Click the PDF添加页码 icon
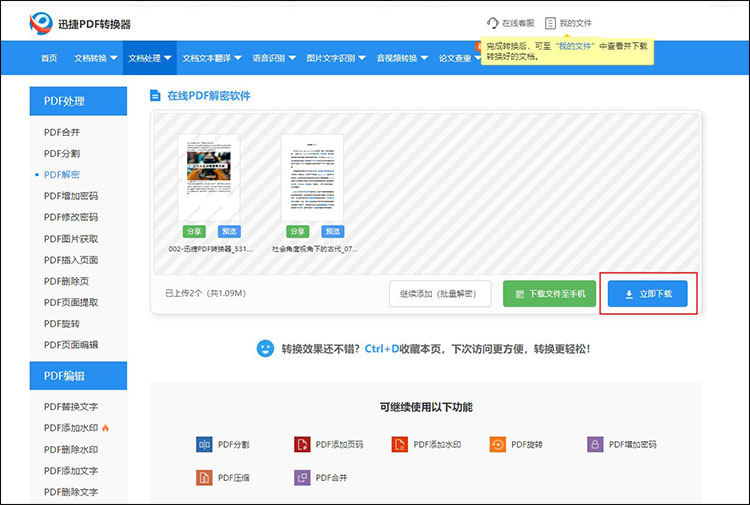Image resolution: width=750 pixels, height=505 pixels. point(302,444)
